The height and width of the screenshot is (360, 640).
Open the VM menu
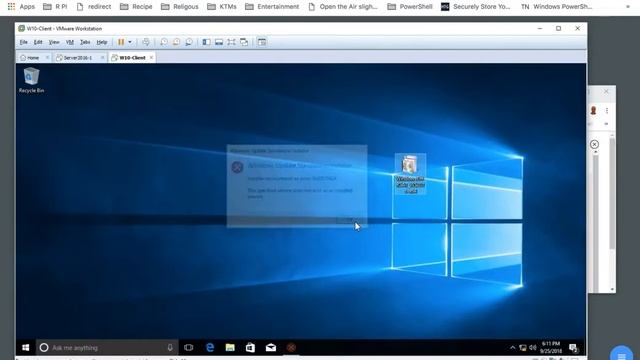click(x=70, y=42)
